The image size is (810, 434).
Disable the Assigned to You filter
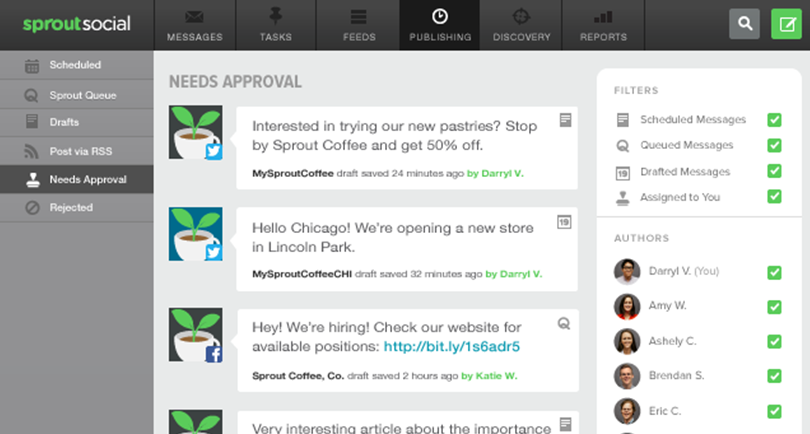pos(774,197)
